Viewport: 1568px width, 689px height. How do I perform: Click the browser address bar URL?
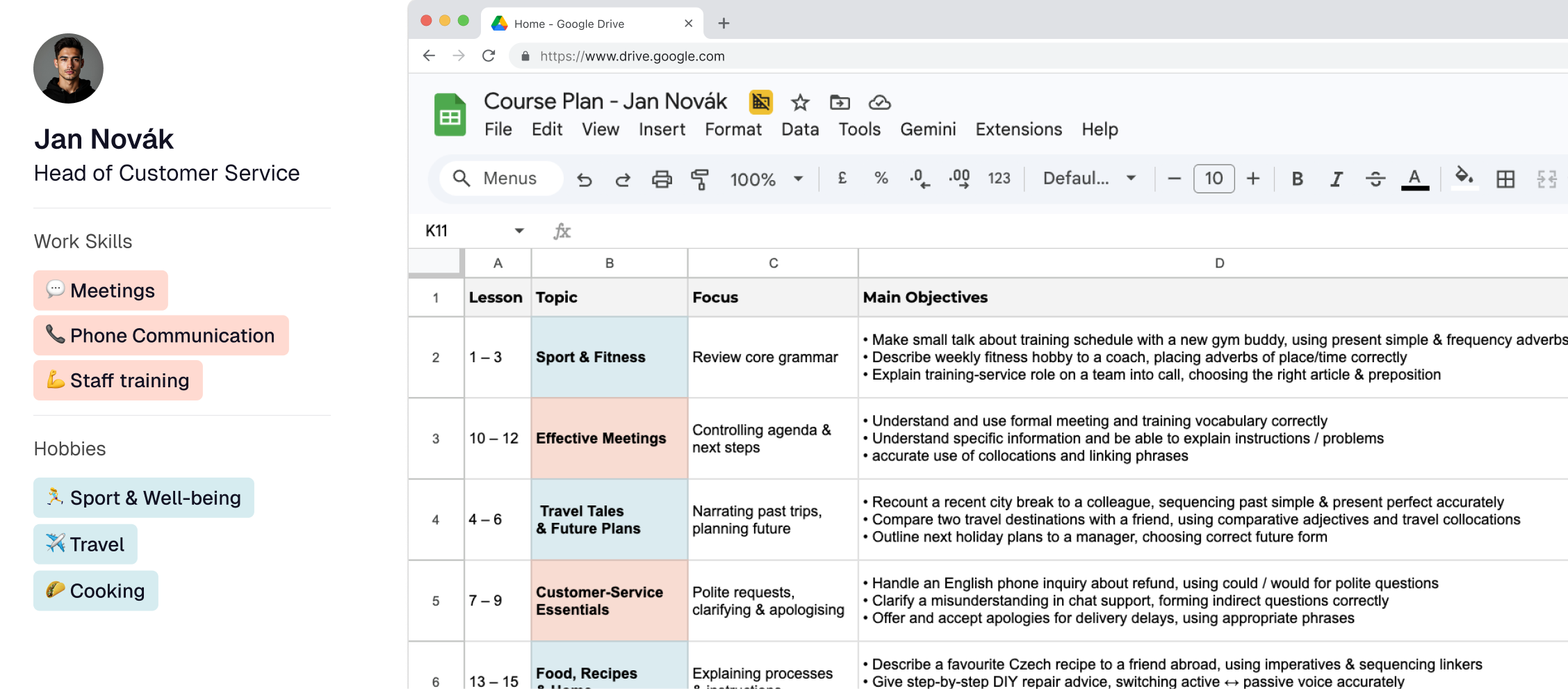pyautogui.click(x=632, y=56)
